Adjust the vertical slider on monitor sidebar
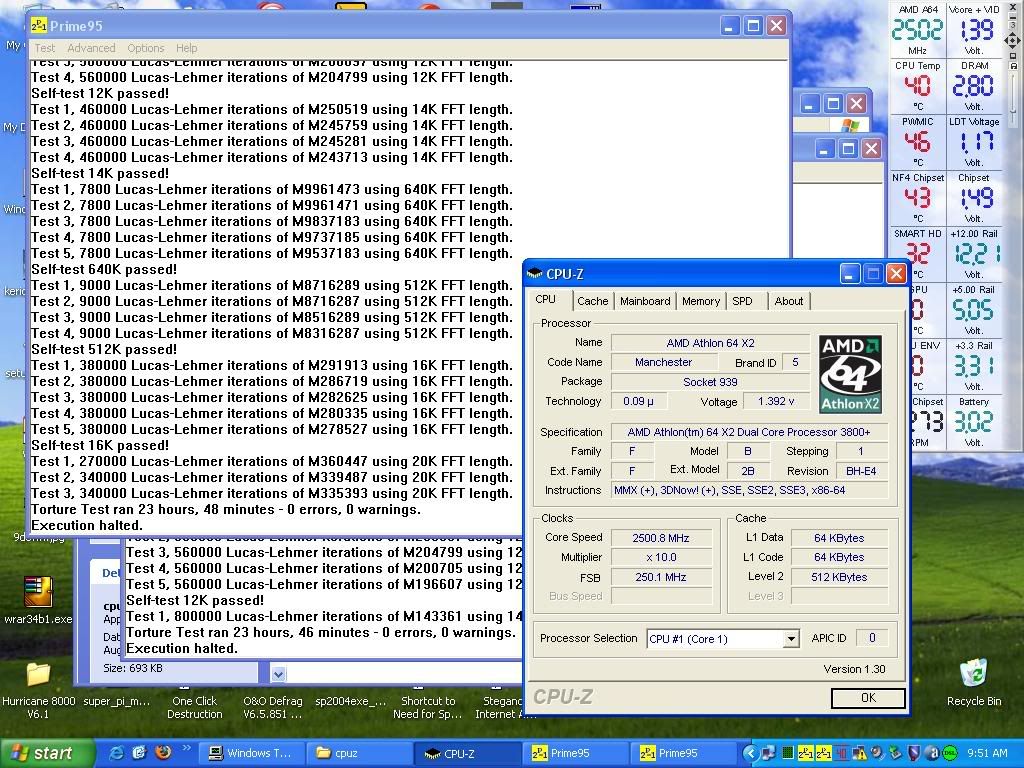The width and height of the screenshot is (1024, 768). (x=1014, y=98)
